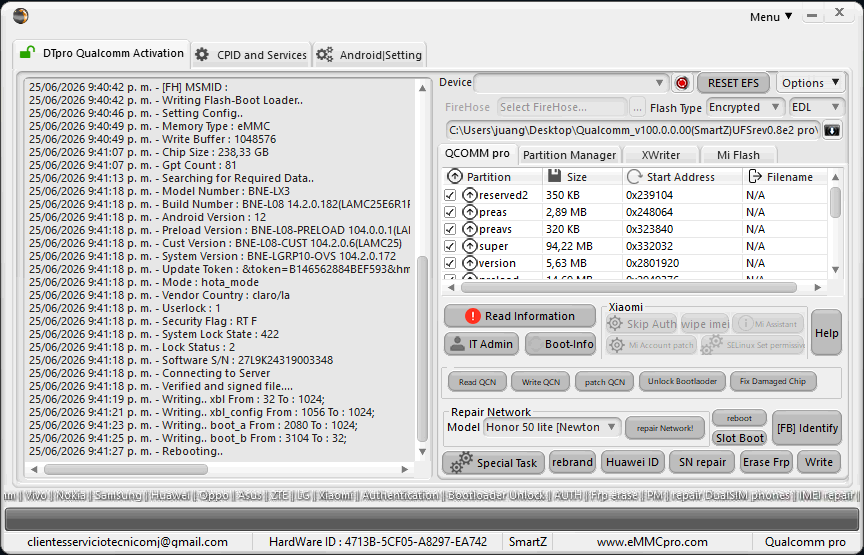Uncheck the version partition checkbox

[x=450, y=263]
